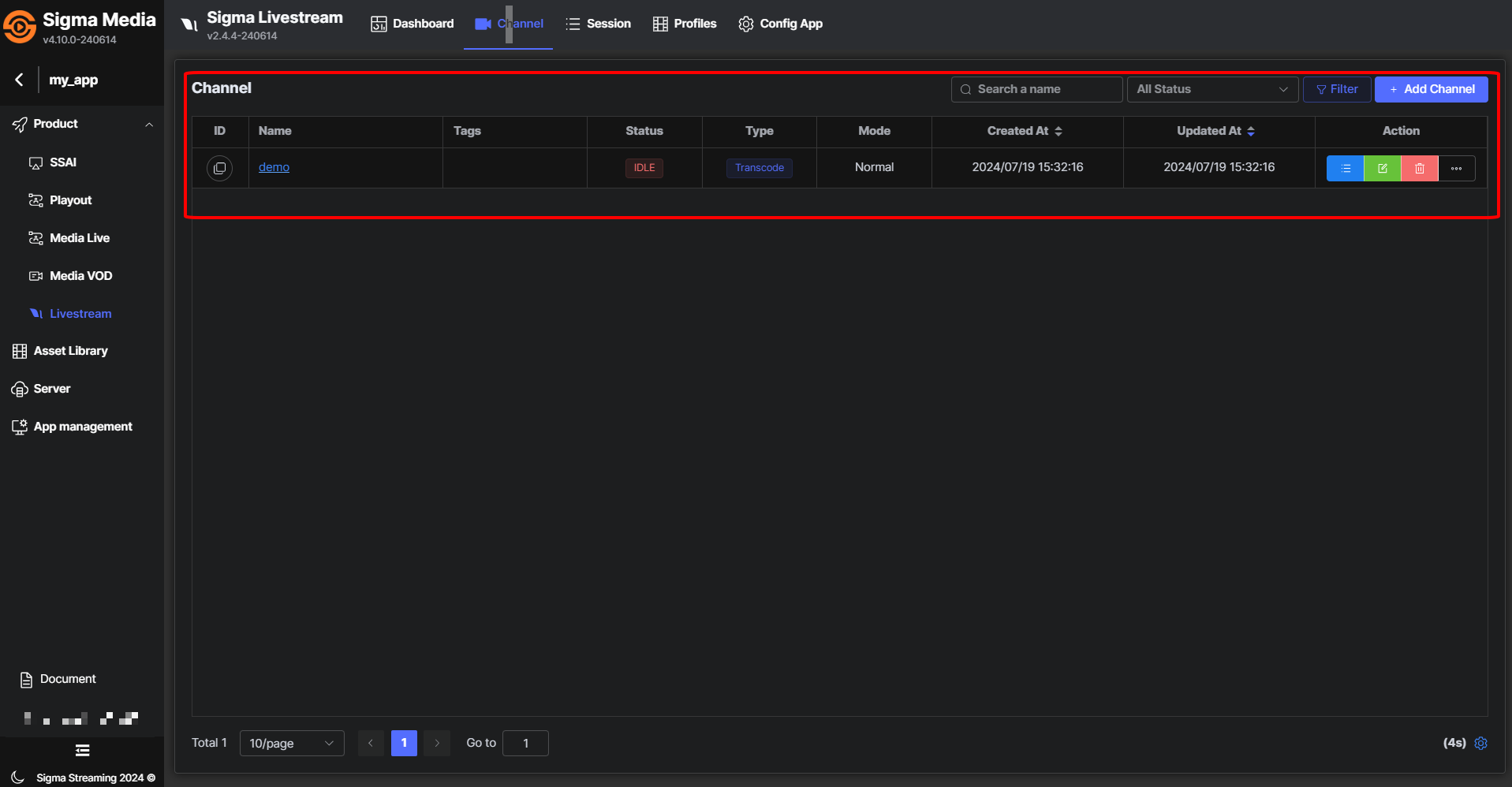Open the All Status dropdown
The width and height of the screenshot is (1512, 787).
point(1211,89)
